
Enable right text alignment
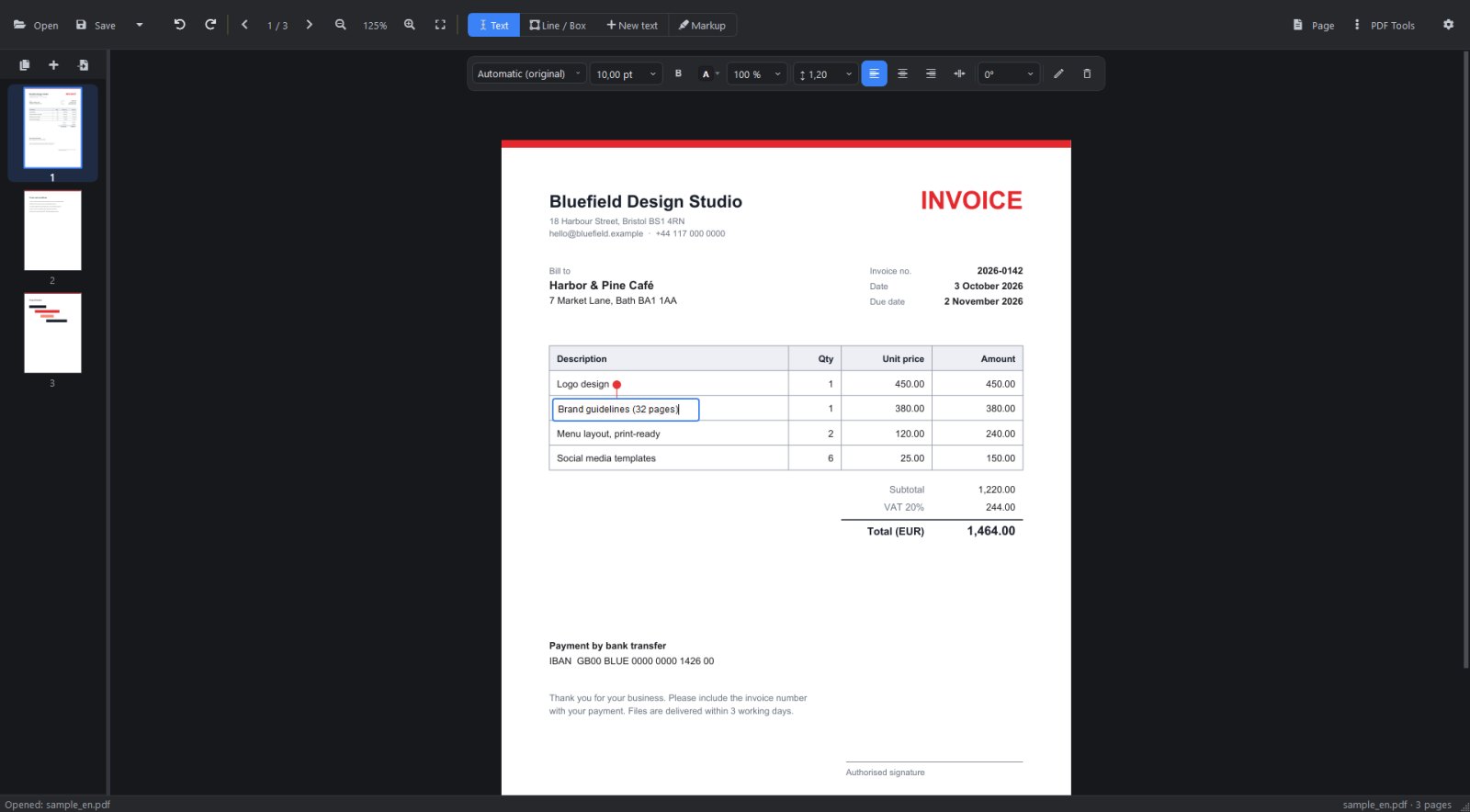click(x=931, y=73)
